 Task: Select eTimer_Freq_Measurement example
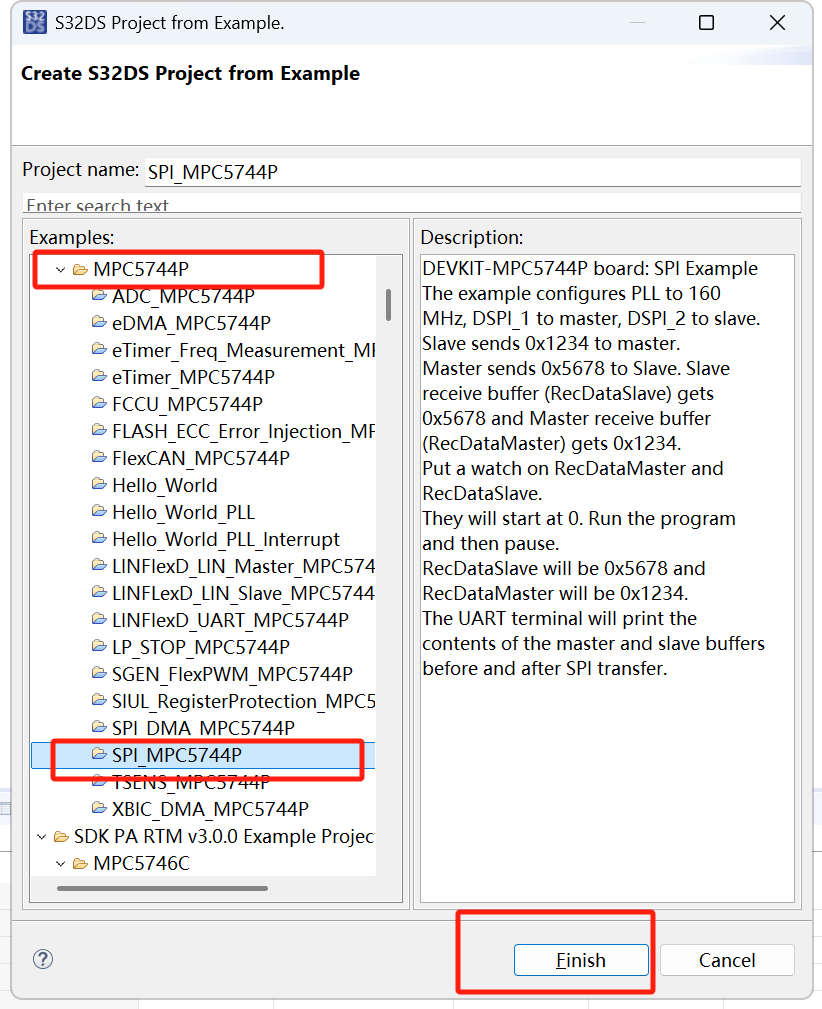click(x=243, y=350)
